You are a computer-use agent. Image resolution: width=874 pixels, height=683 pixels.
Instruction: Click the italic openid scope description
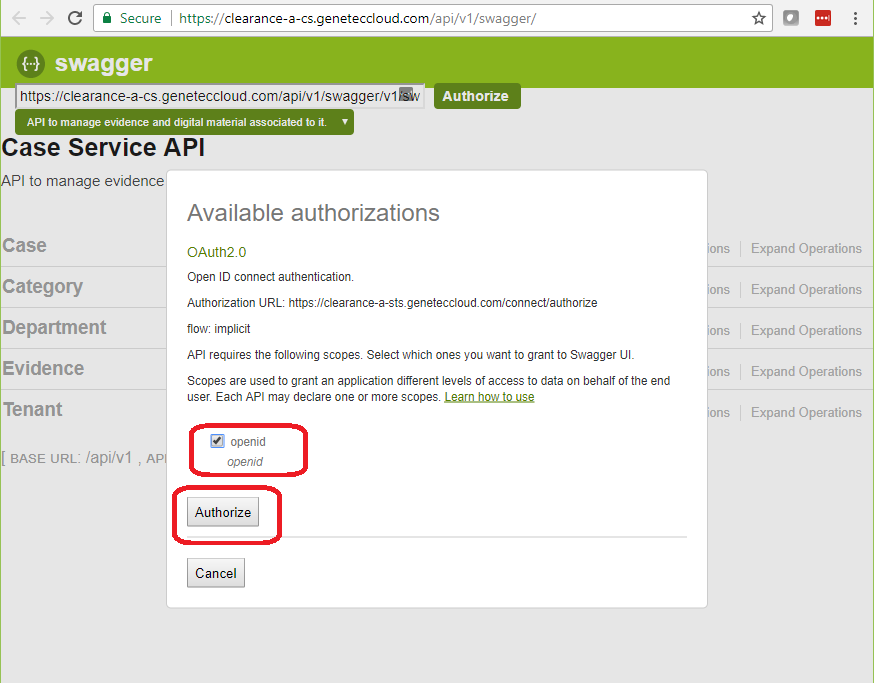coord(245,462)
